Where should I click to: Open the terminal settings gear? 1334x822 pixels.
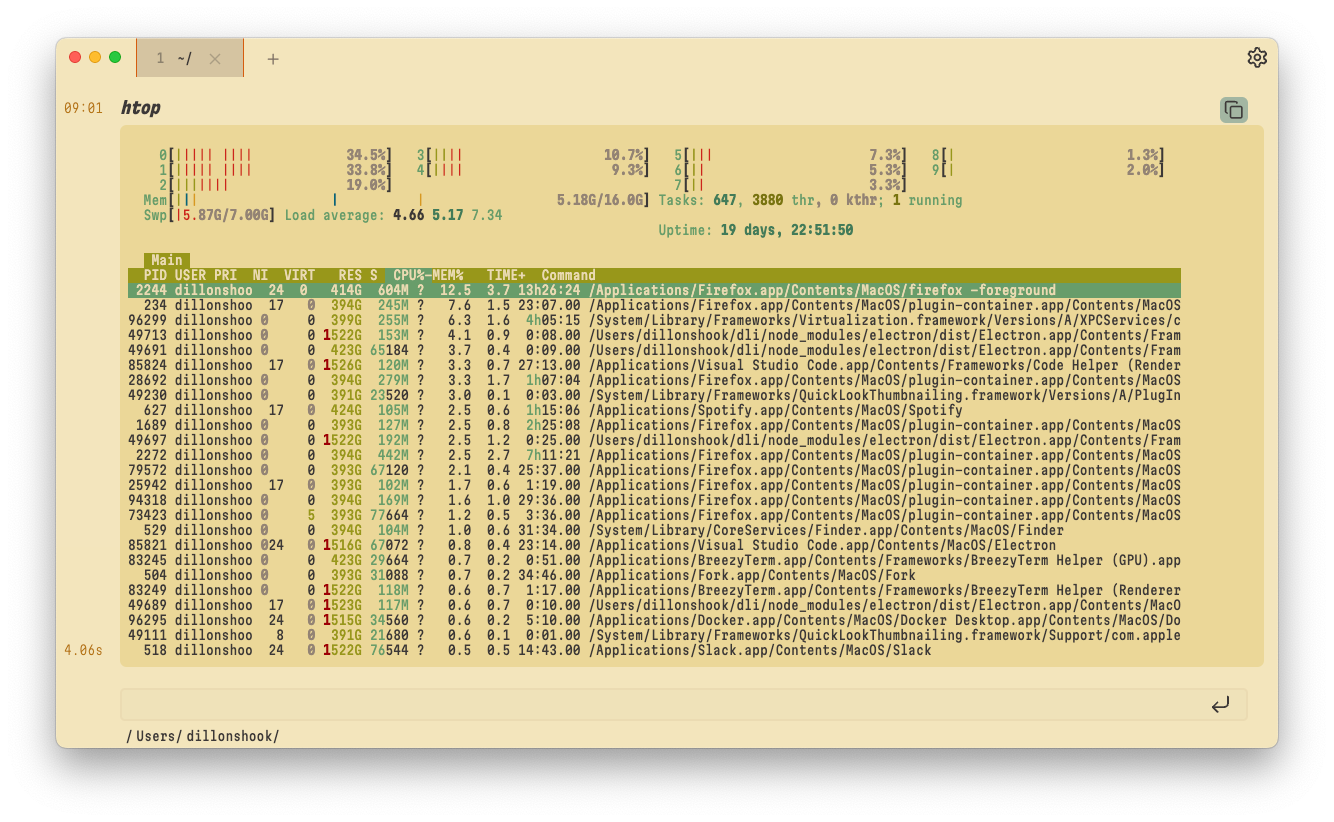click(1257, 57)
